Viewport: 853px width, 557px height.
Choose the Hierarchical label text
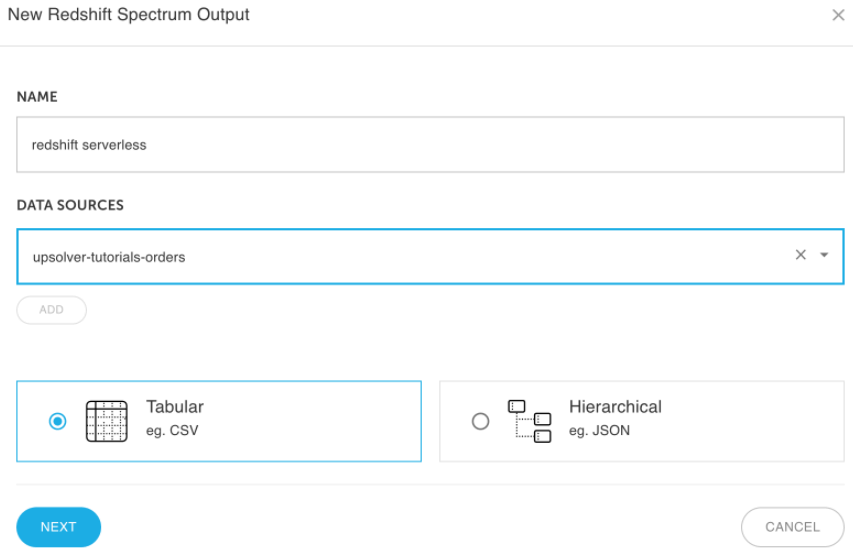click(x=615, y=407)
